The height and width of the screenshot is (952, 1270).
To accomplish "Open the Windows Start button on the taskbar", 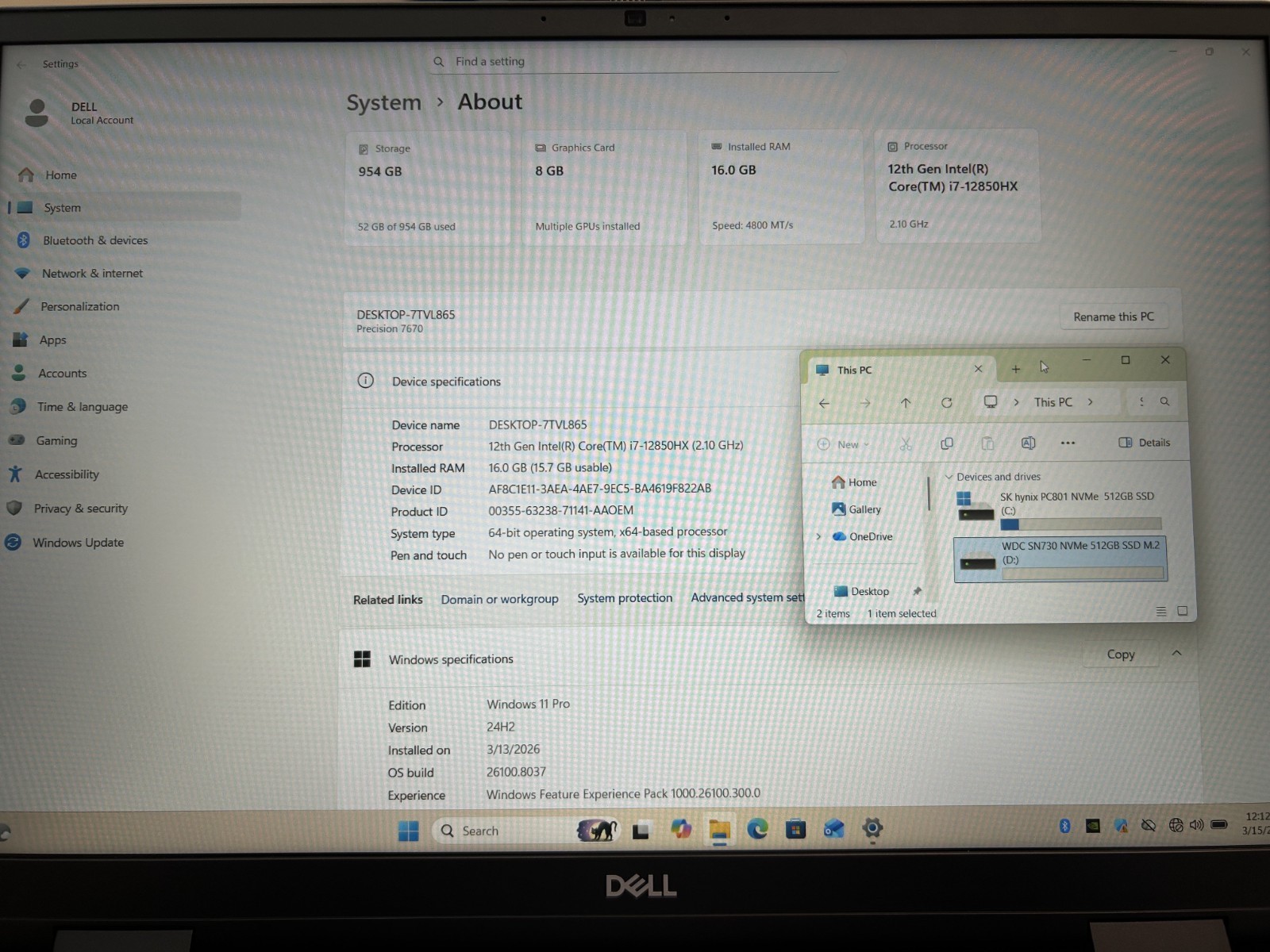I will tap(408, 831).
